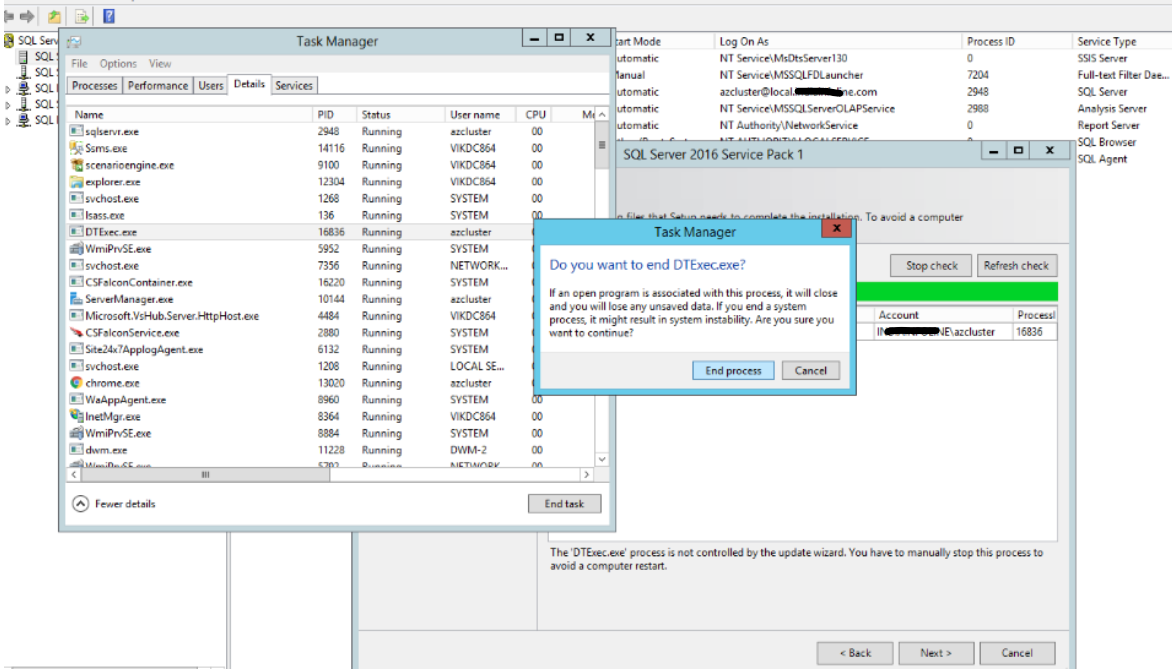This screenshot has height=672, width=1172.
Task: Open the View menu in Task Manager
Action: pos(160,64)
